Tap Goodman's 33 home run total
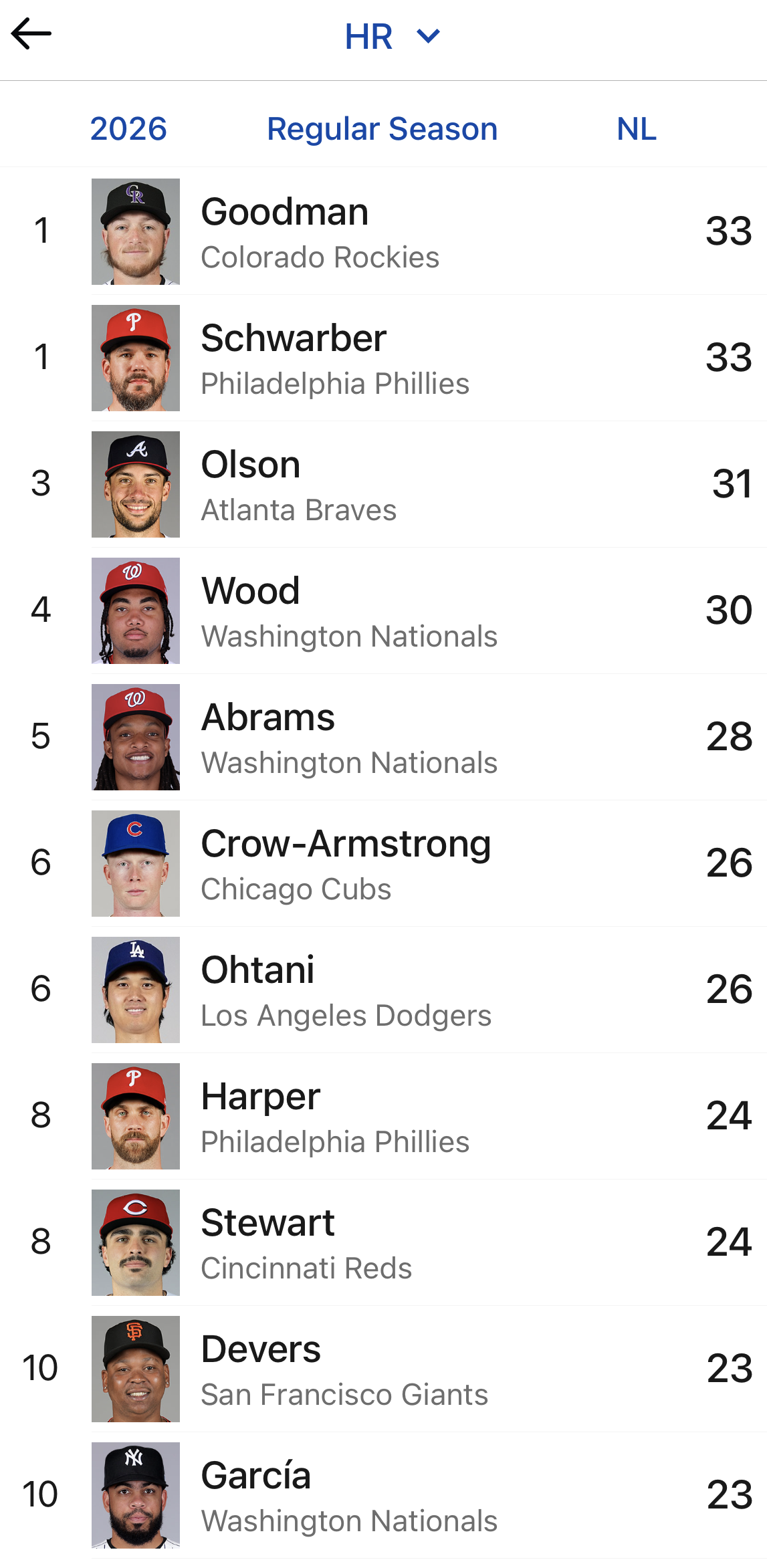The image size is (767, 1568). click(729, 231)
